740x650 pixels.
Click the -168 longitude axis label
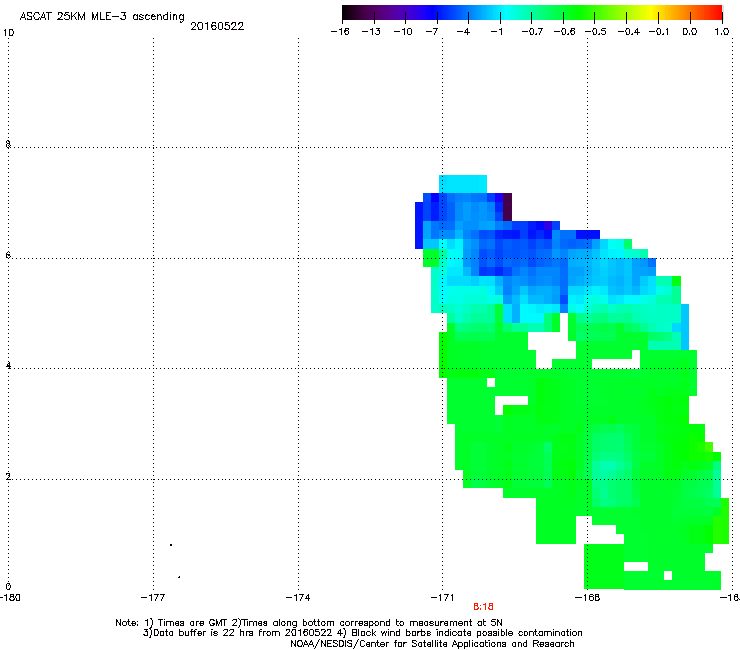point(588,598)
